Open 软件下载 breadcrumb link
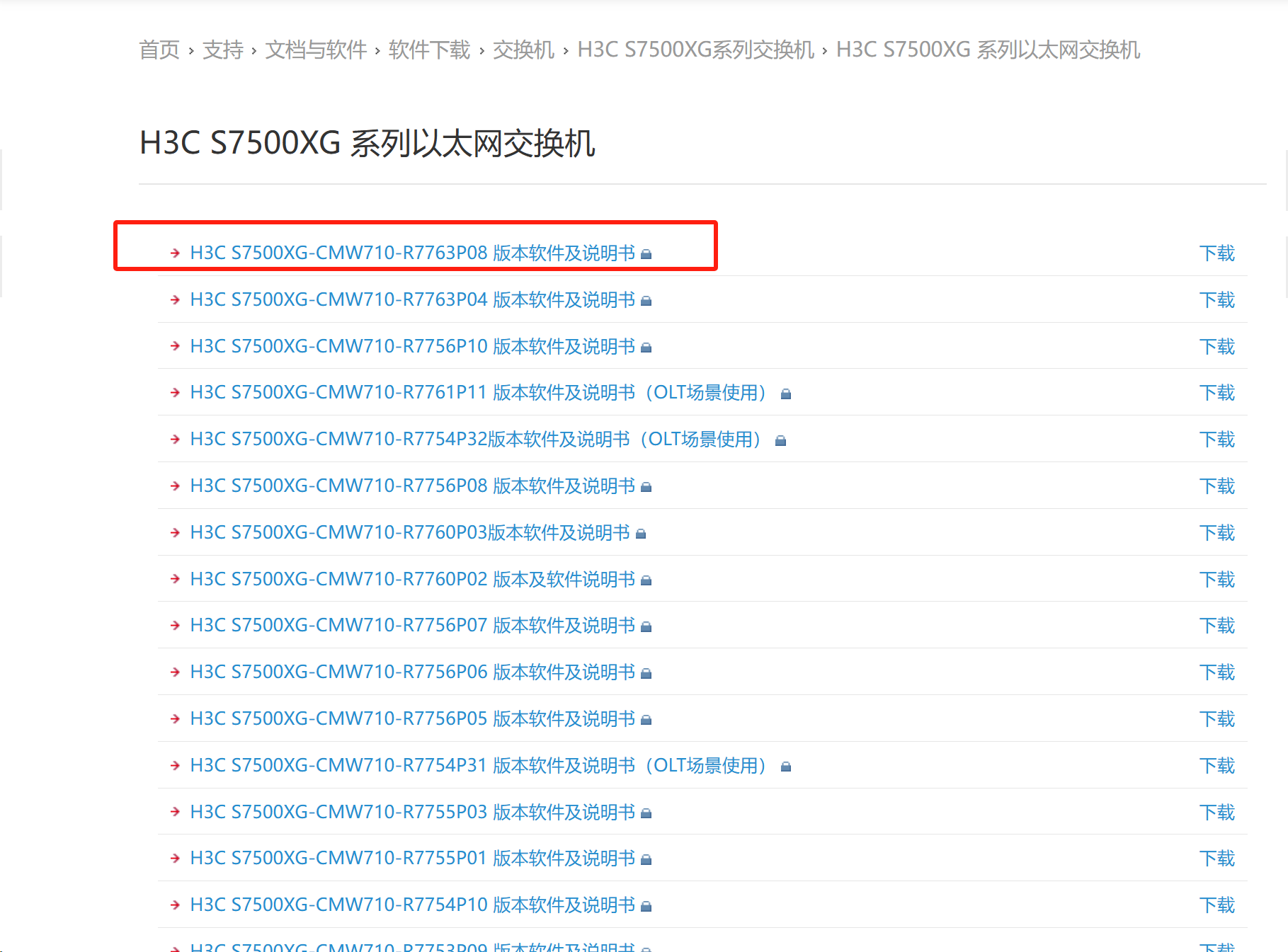 tap(429, 50)
